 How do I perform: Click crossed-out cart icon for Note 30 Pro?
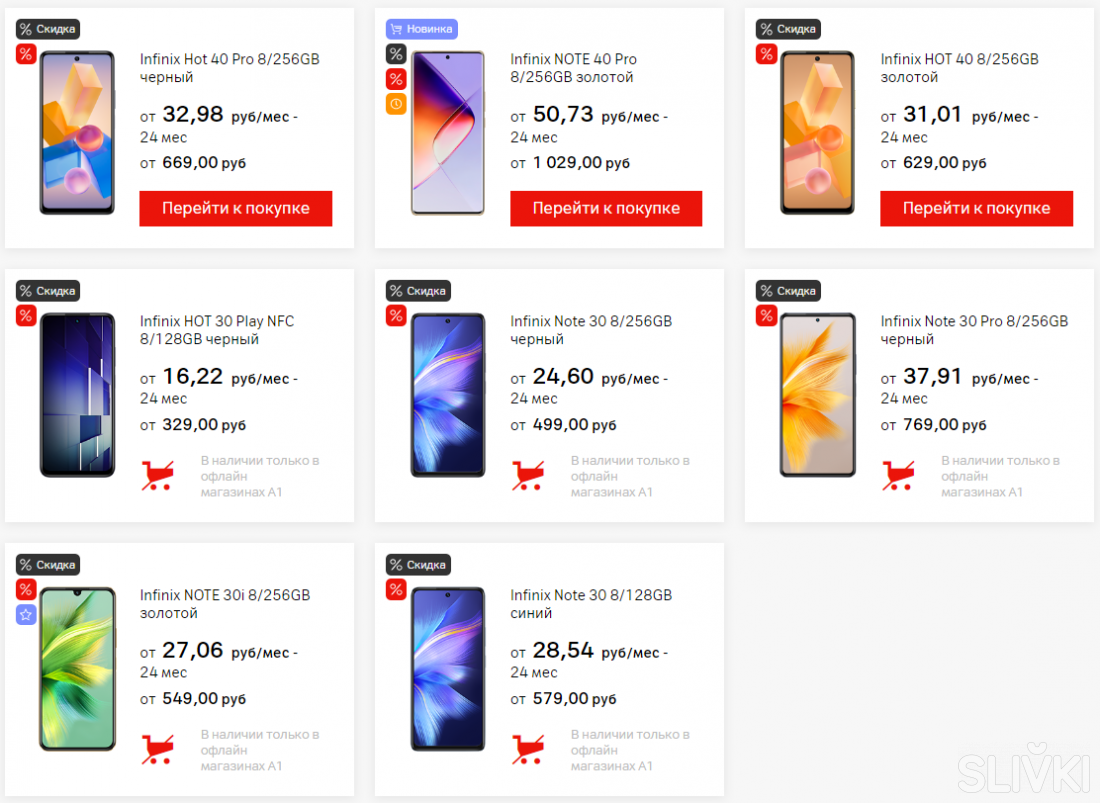pos(898,475)
